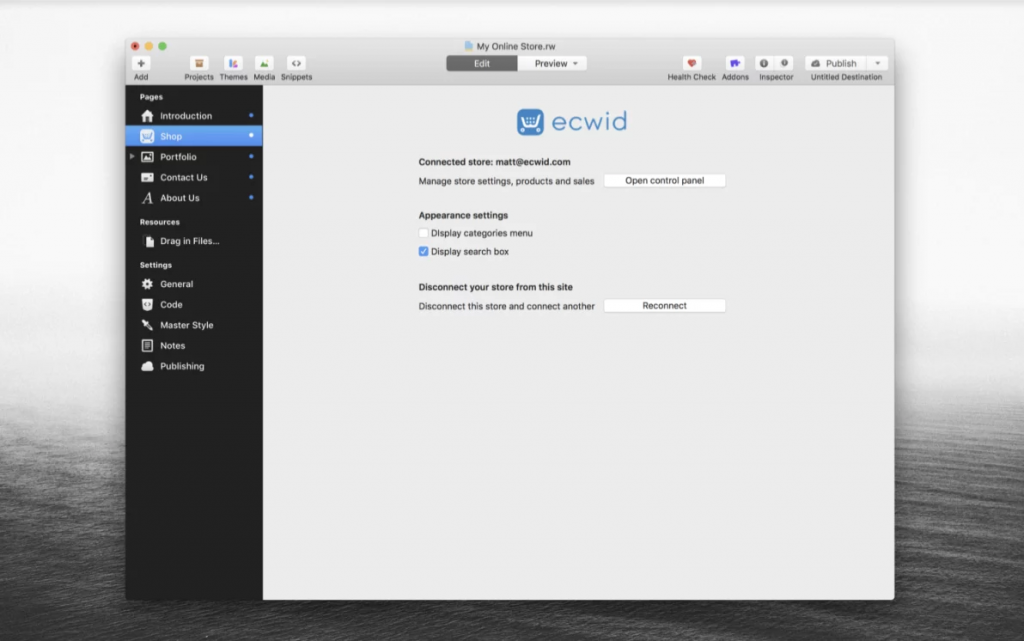
Task: Click Open control panel button
Action: click(x=664, y=180)
